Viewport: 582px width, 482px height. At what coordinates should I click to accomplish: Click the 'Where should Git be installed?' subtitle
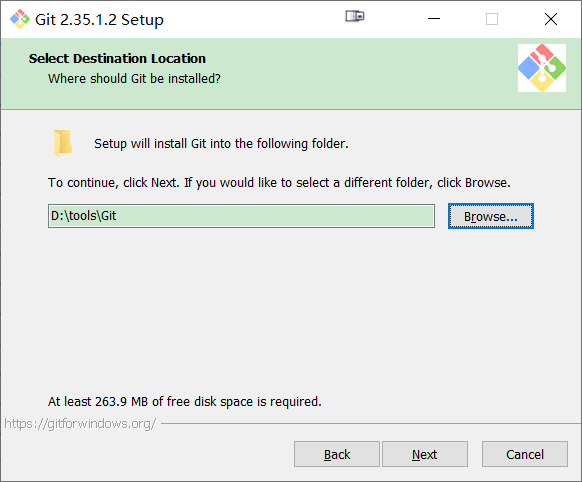[134, 79]
